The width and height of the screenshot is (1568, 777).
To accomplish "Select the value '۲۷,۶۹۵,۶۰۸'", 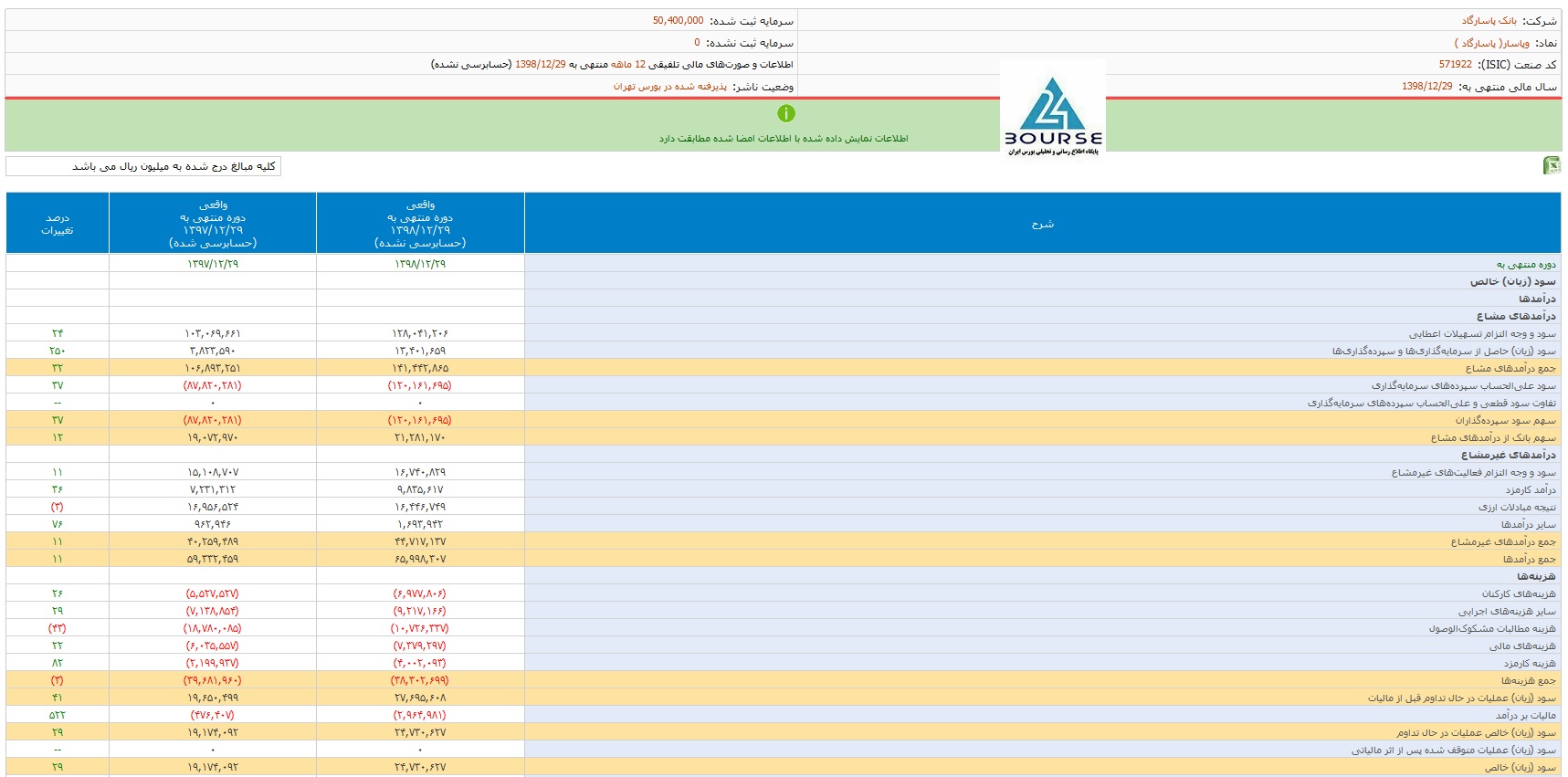I will pos(420,698).
